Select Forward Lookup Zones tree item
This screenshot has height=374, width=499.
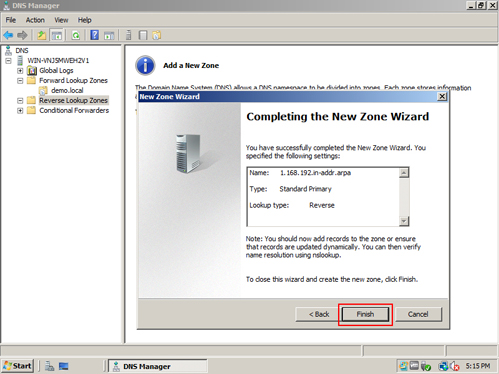click(73, 80)
